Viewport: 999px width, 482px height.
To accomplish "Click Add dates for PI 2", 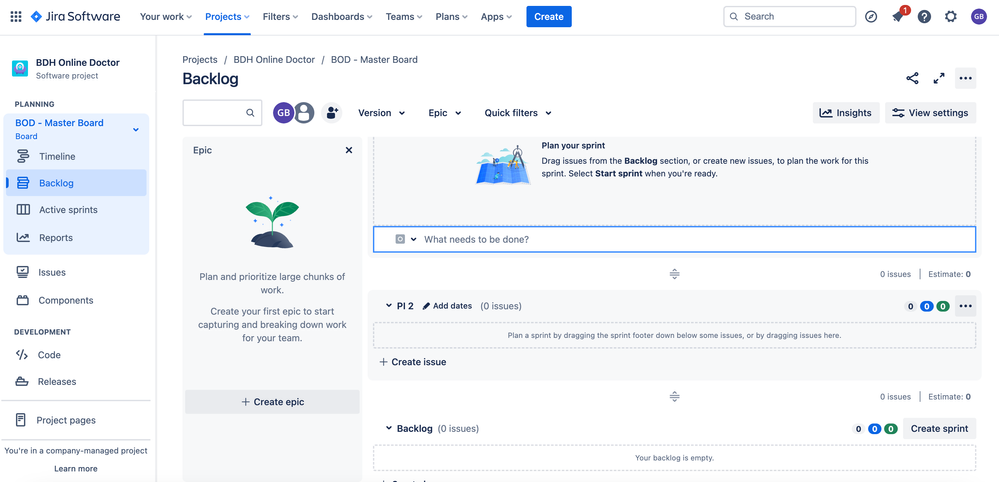I will pos(447,306).
